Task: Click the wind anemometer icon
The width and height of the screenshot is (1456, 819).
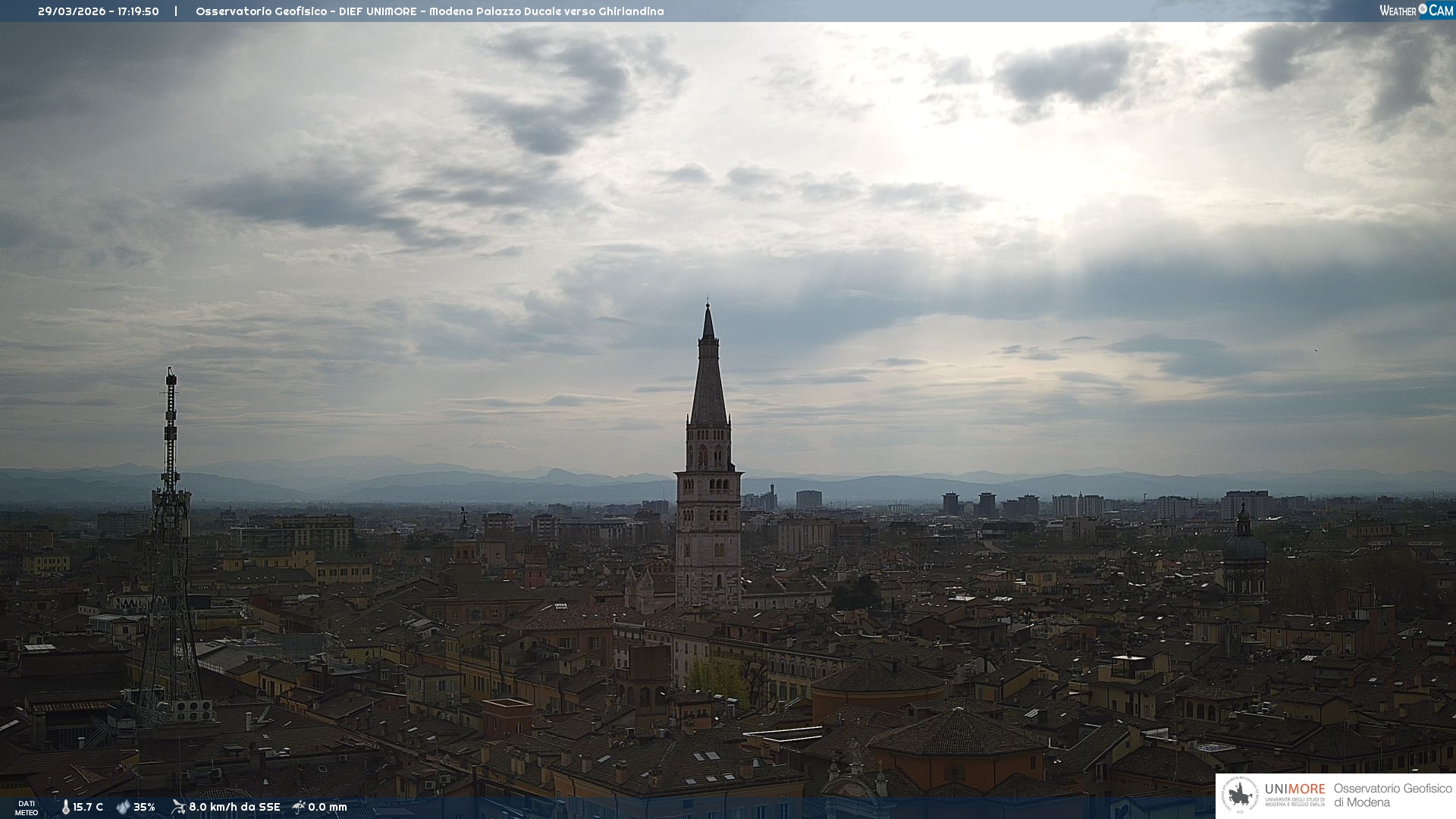Action: pyautogui.click(x=178, y=807)
